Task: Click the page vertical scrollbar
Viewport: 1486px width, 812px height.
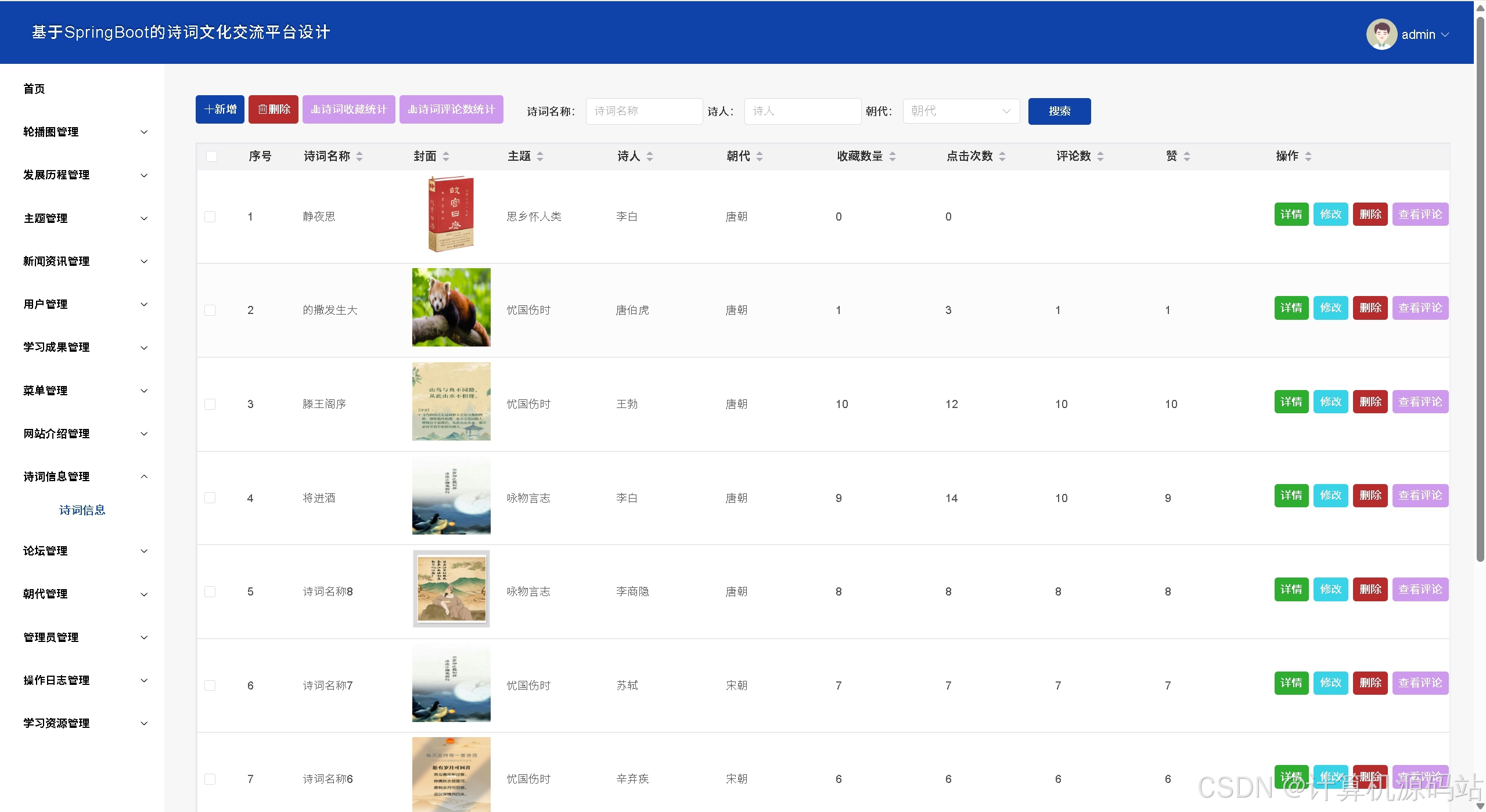Action: pyautogui.click(x=1480, y=288)
